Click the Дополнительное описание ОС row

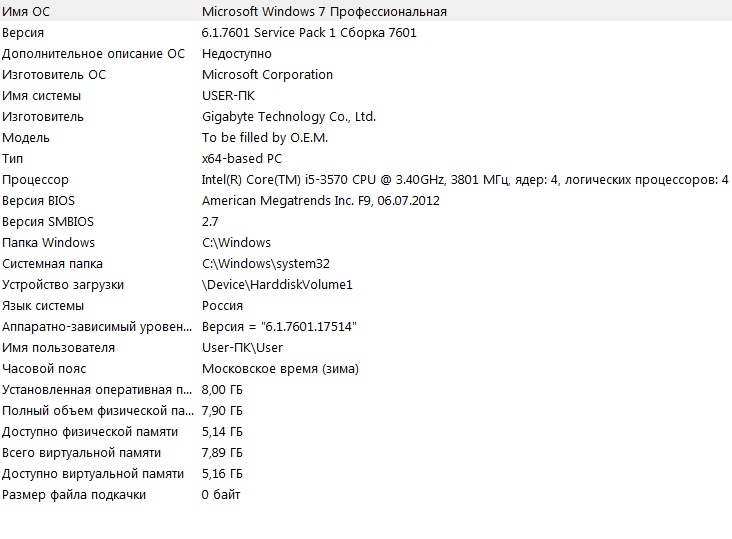tap(366, 53)
